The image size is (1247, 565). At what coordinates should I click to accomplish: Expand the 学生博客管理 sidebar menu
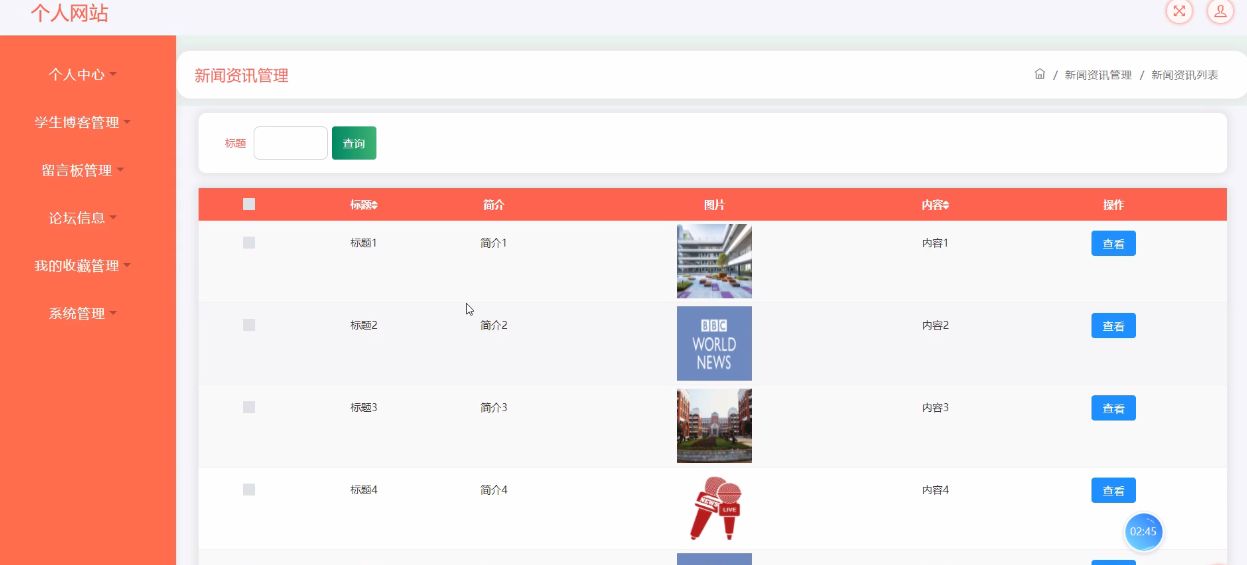[x=83, y=123]
